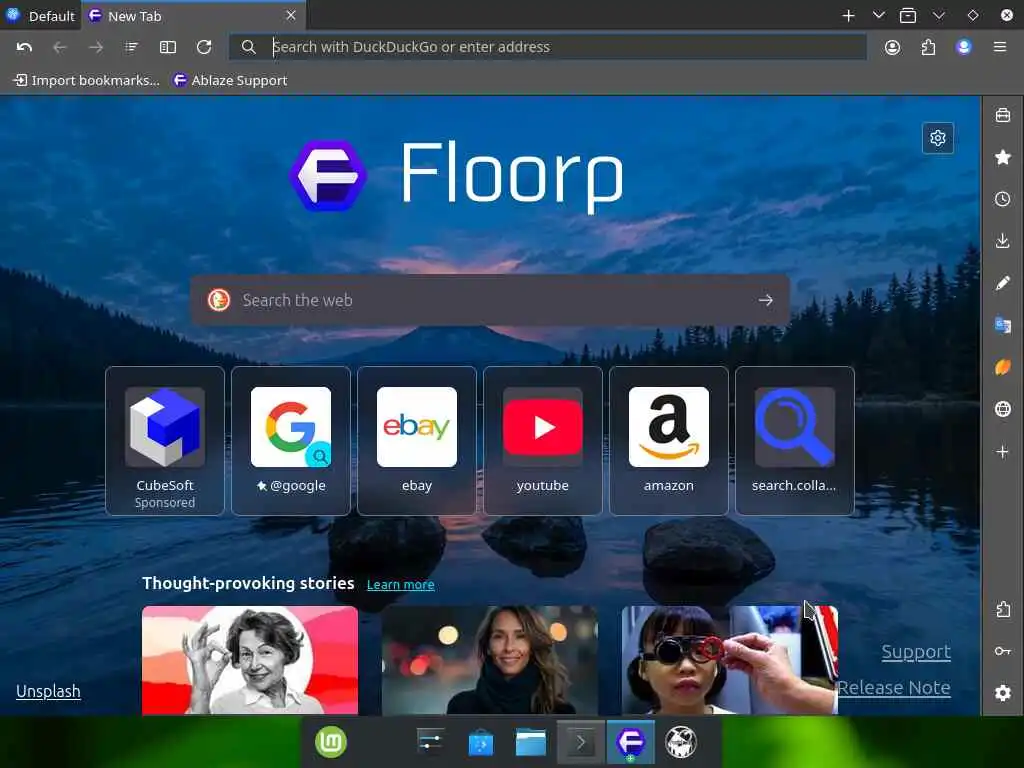Switch to the Default workspace

(40, 16)
